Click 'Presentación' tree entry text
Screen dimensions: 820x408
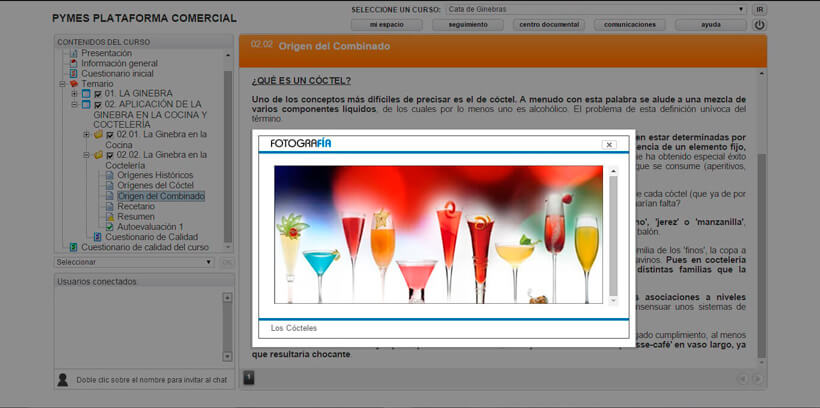[x=106, y=53]
